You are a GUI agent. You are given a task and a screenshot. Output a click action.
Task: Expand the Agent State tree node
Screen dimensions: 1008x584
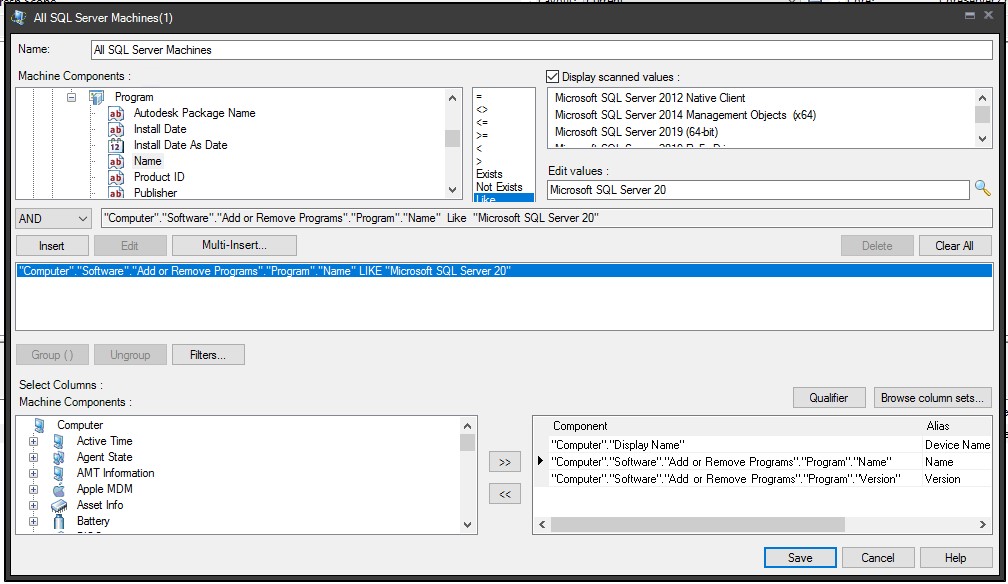coord(31,456)
